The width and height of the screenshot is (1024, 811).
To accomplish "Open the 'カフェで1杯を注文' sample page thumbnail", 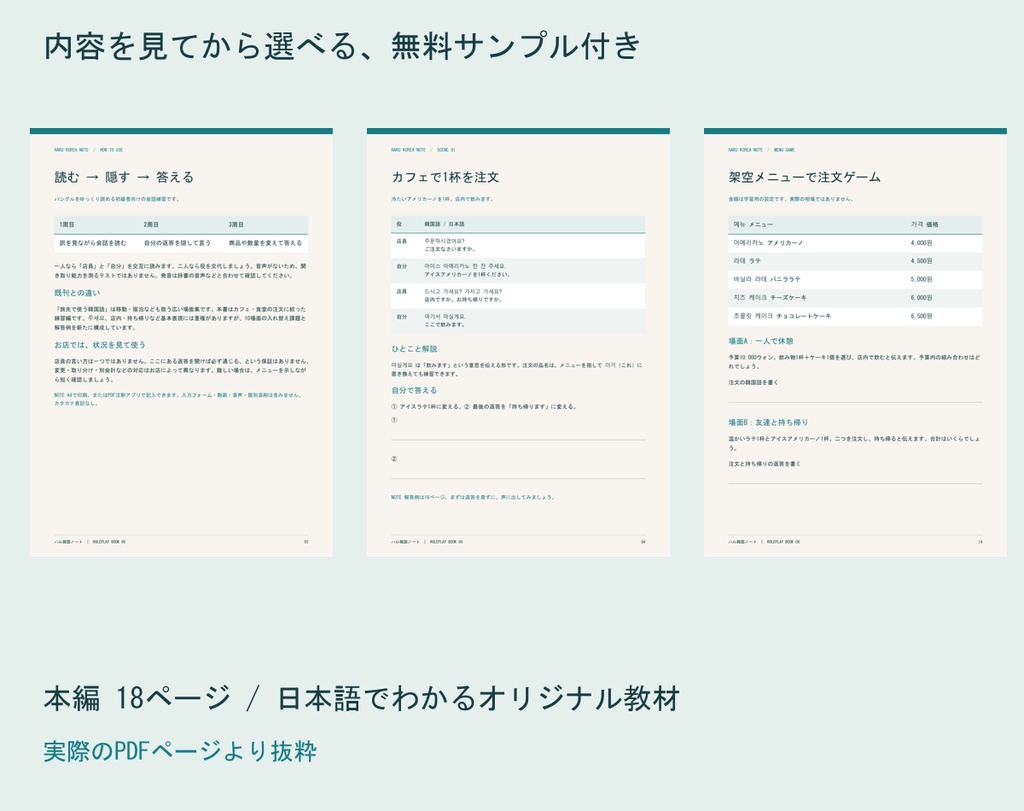I will point(518,343).
